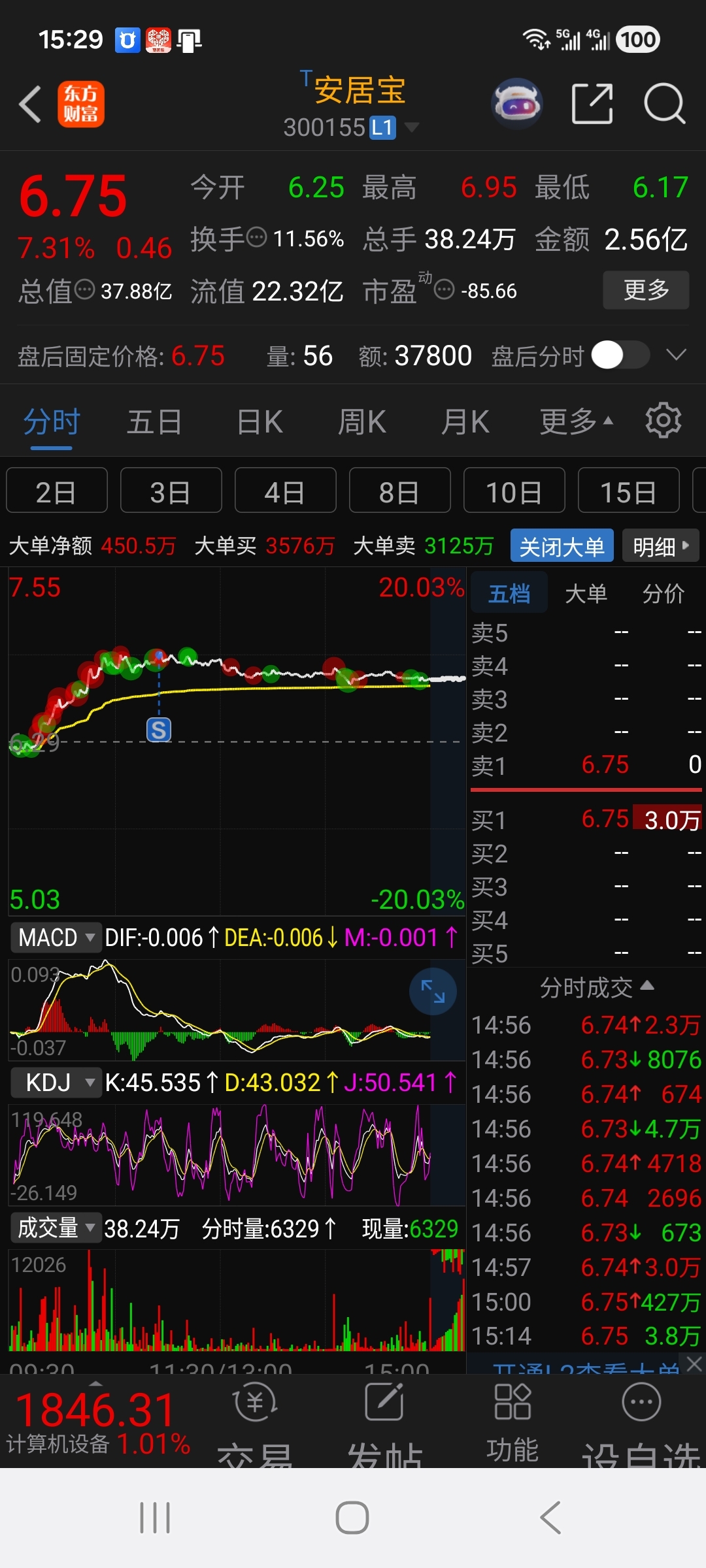Tap the 市盈 info circle icon
706x1568 pixels.
[x=445, y=289]
